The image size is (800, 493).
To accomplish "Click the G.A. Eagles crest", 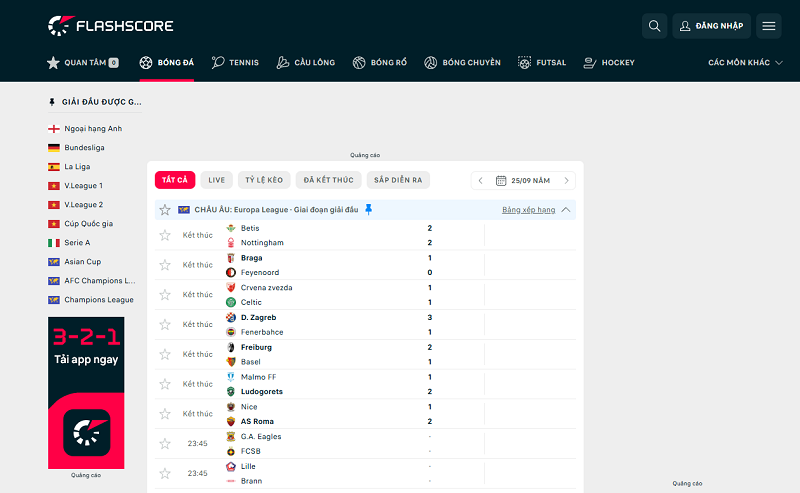I will click(231, 436).
